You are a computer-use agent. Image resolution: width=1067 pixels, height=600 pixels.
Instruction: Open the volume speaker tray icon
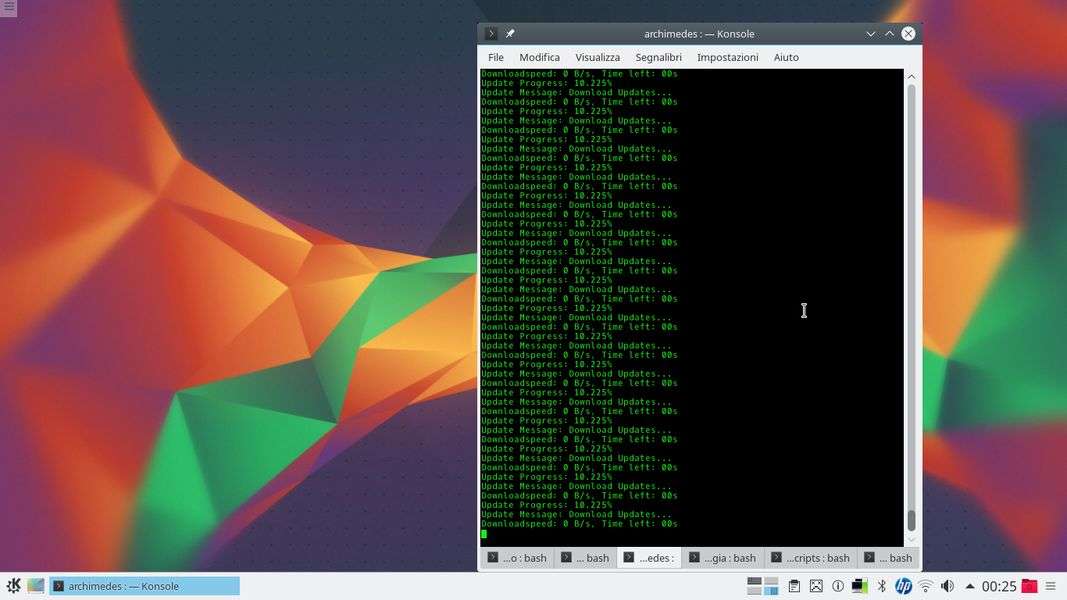coord(947,586)
